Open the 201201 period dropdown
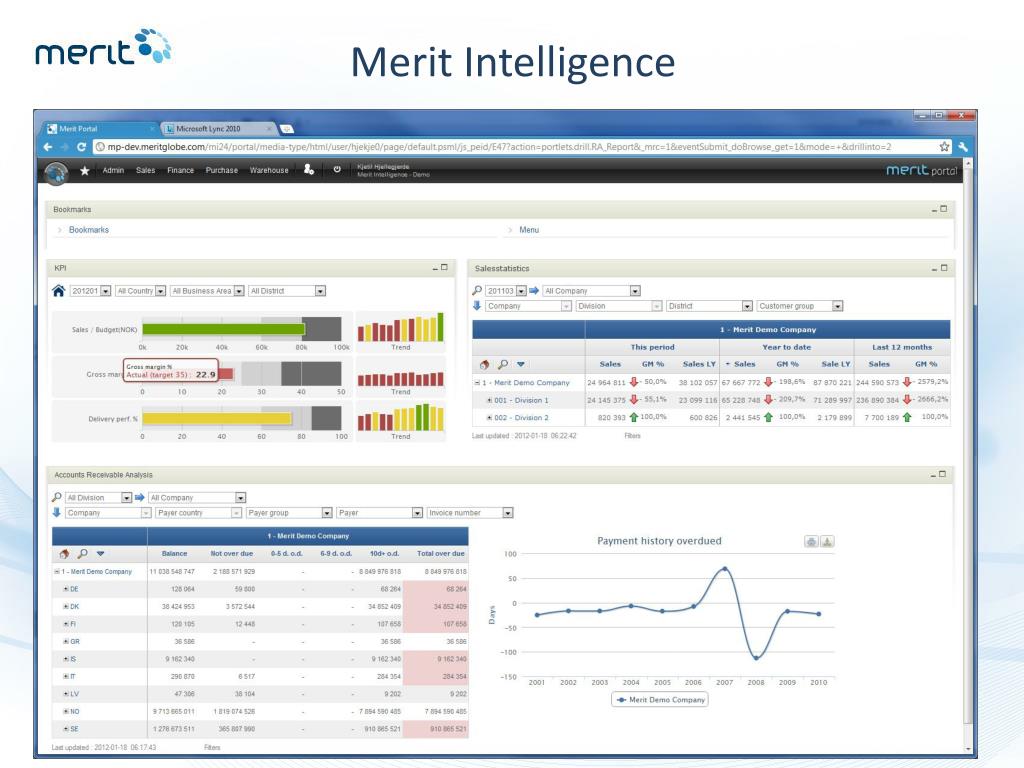The height and width of the screenshot is (768, 1024). click(x=106, y=291)
